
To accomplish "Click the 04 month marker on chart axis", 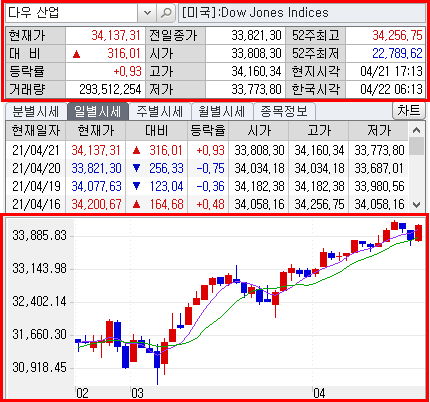I will (319, 393).
